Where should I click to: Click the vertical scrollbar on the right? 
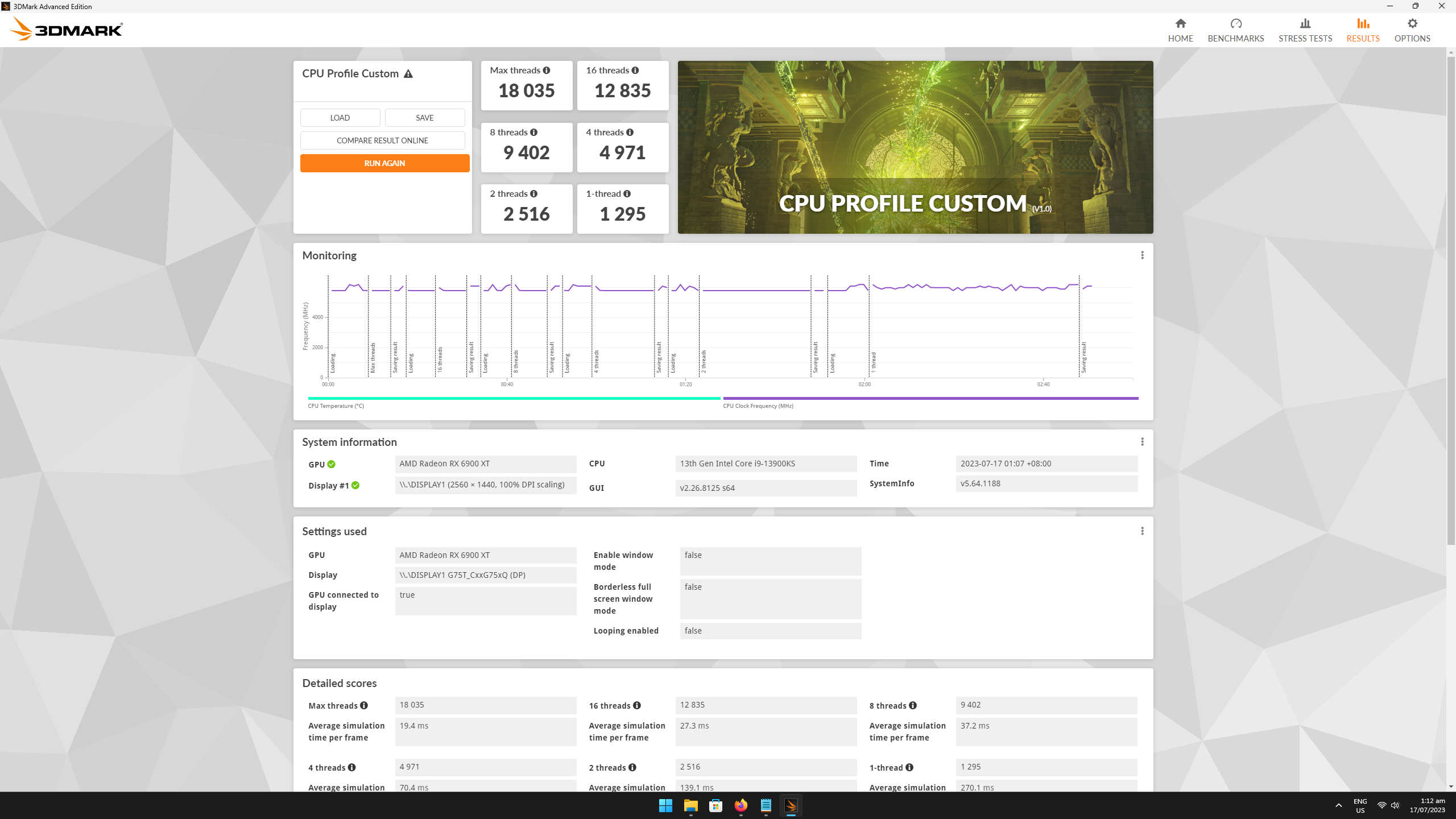coord(1451,300)
